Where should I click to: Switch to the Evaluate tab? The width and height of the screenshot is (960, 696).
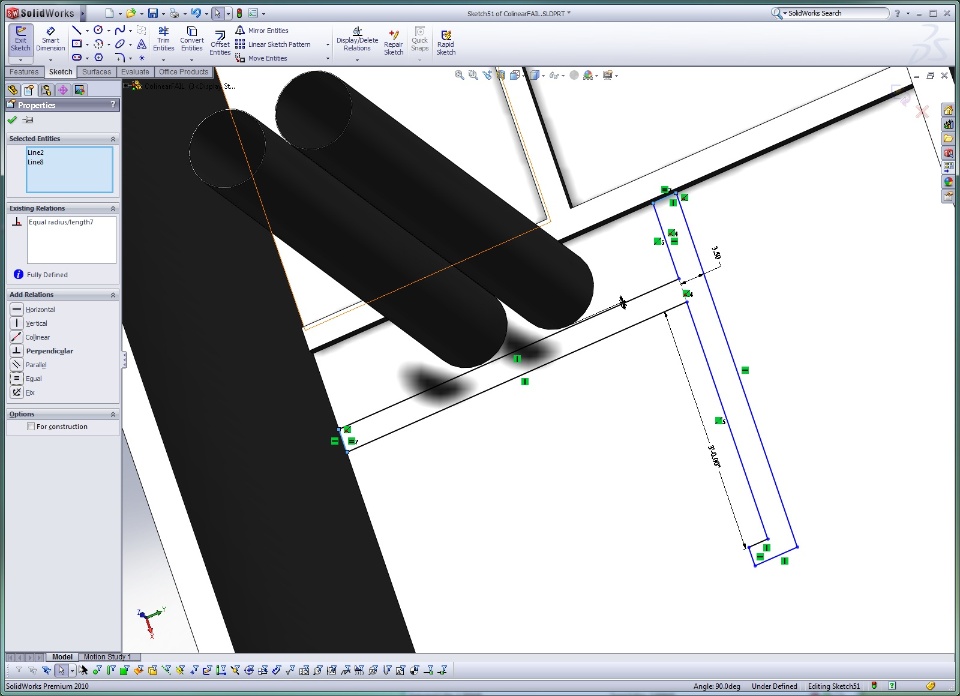135,72
